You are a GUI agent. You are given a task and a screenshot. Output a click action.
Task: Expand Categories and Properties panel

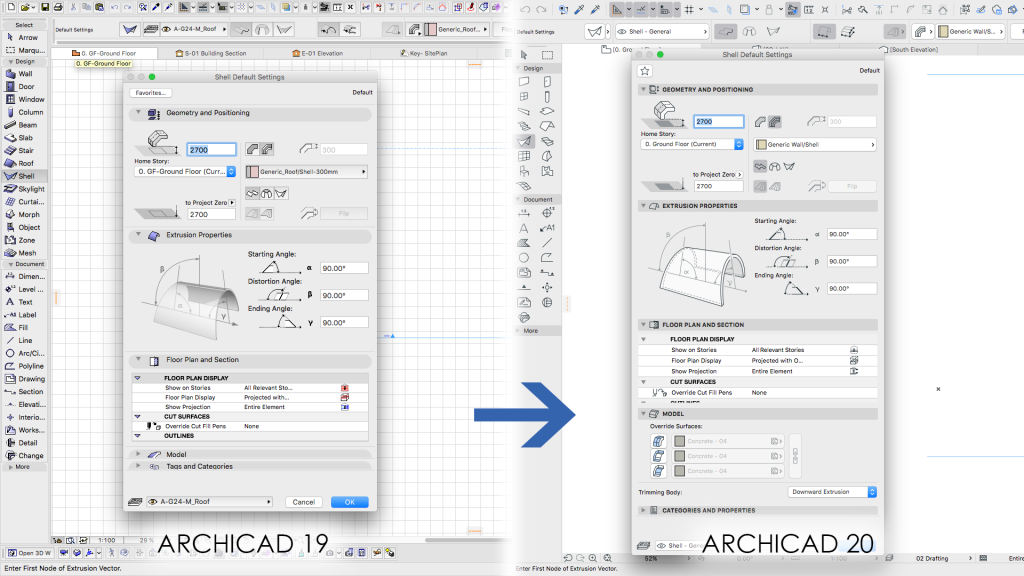(643, 510)
